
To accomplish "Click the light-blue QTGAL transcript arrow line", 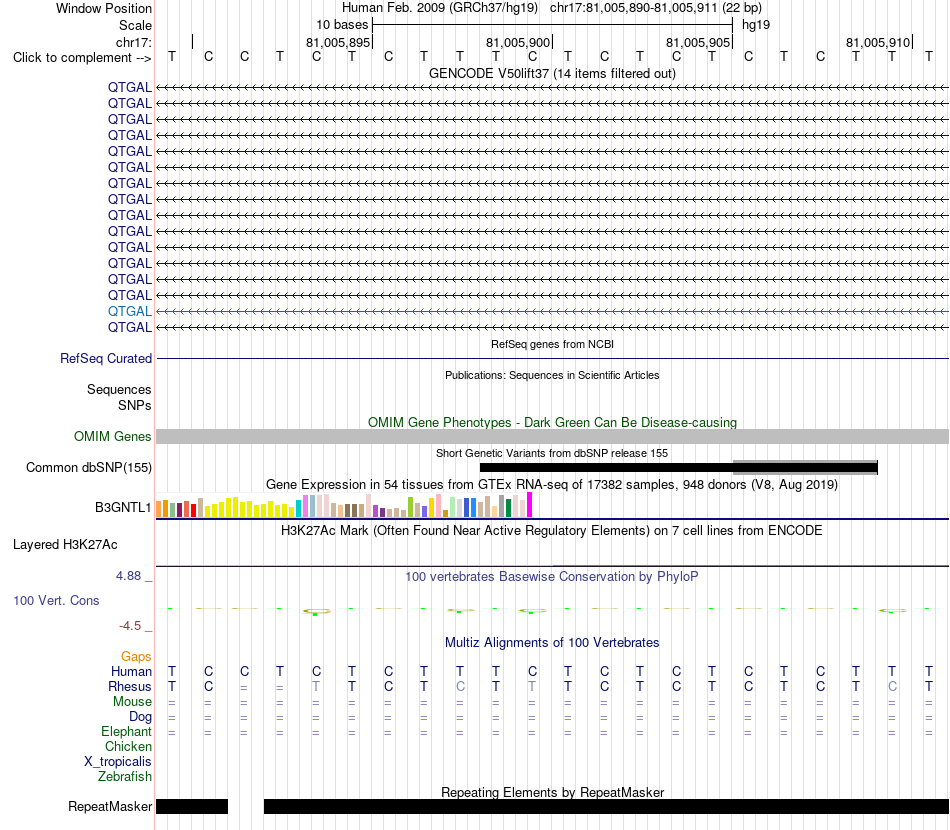I will pos(552,311).
